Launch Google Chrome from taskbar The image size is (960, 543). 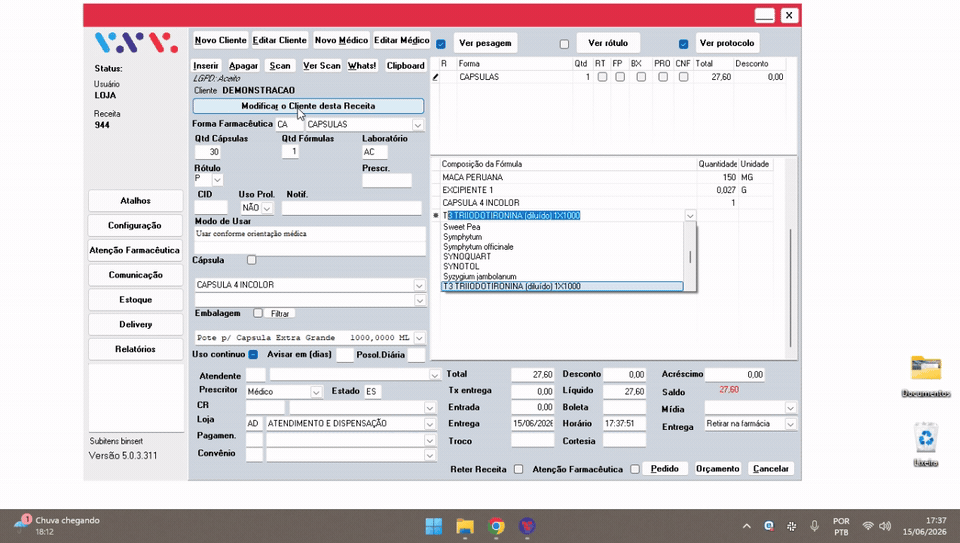point(496,526)
